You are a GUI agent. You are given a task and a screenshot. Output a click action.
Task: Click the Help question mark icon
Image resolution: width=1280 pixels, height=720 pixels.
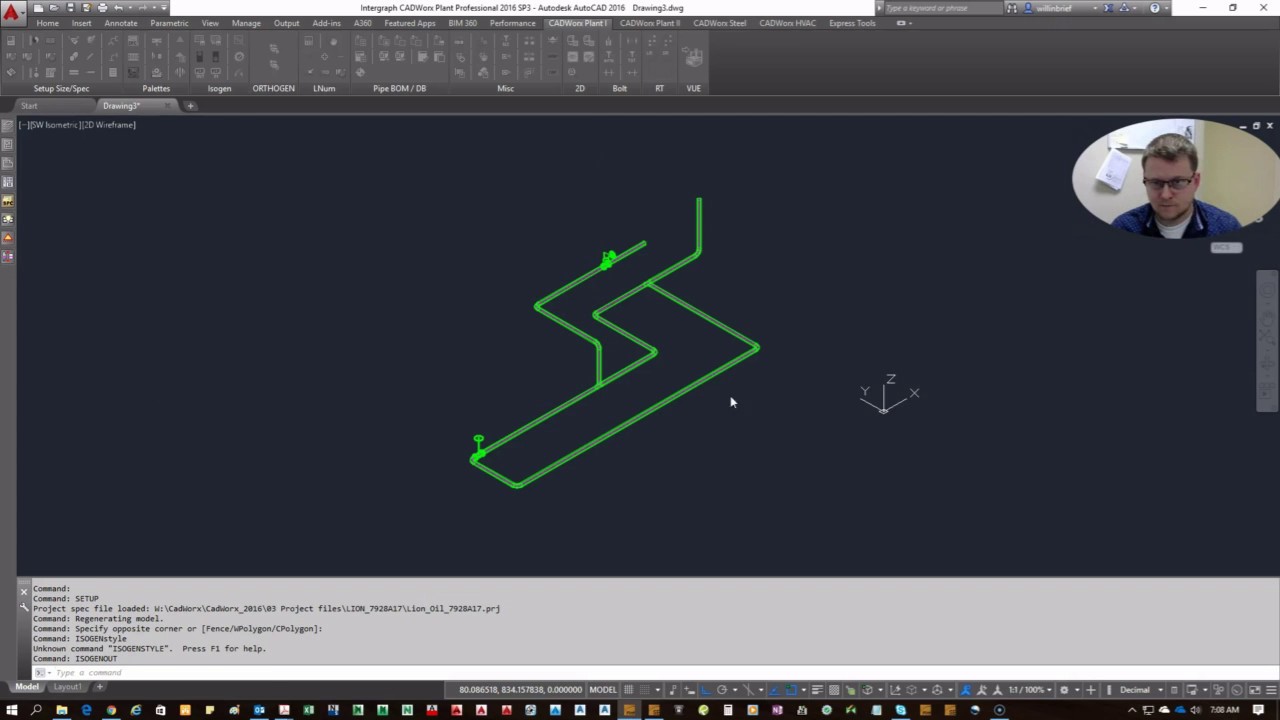[x=1155, y=8]
